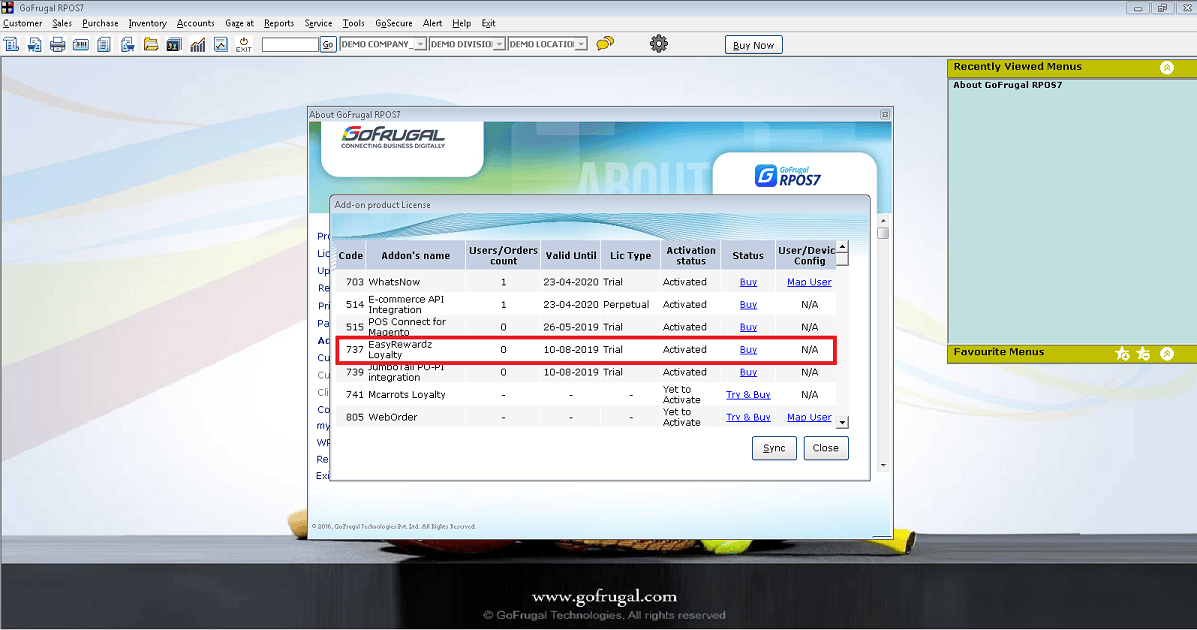Viewport: 1197px width, 630px height.
Task: Click the addon table scroll up arrow
Action: [842, 247]
